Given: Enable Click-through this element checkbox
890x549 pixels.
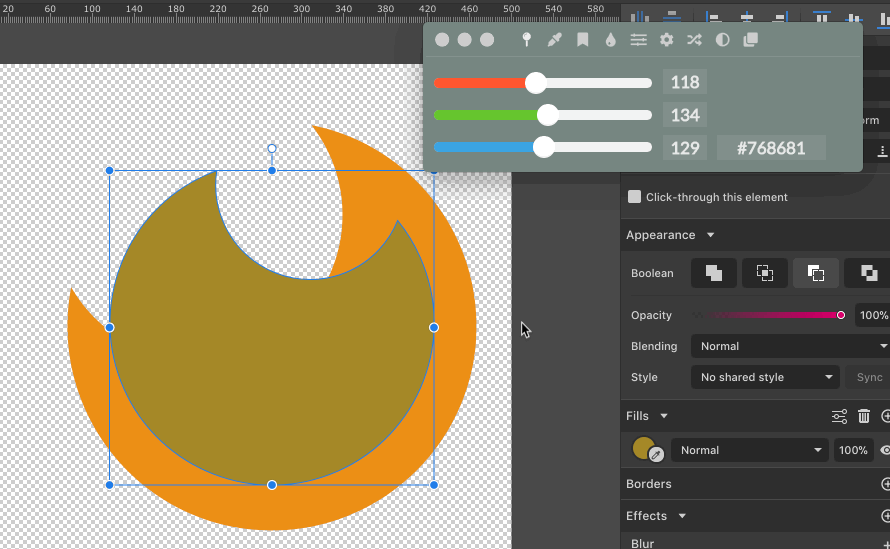Looking at the screenshot, I should 634,197.
